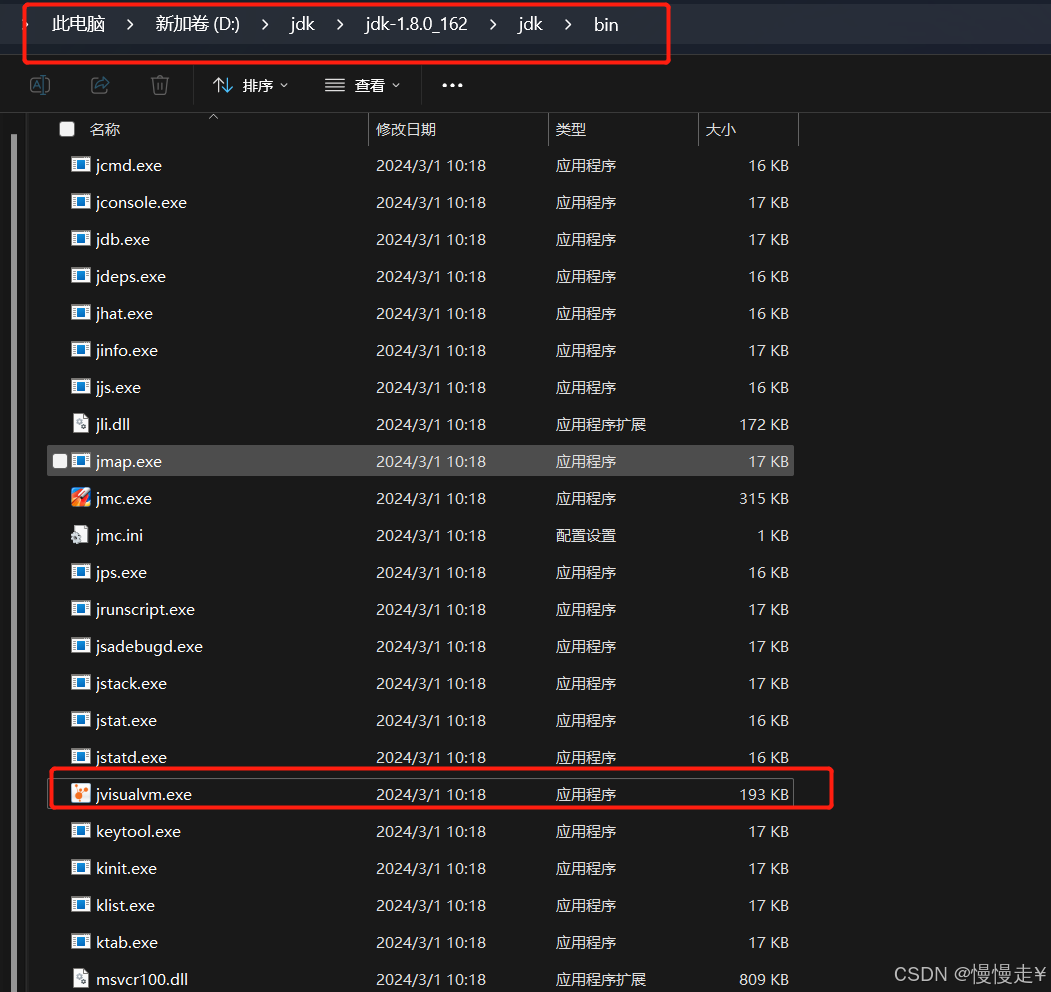1051x992 pixels.
Task: Click the jhat.exe file icon
Action: pos(80,312)
